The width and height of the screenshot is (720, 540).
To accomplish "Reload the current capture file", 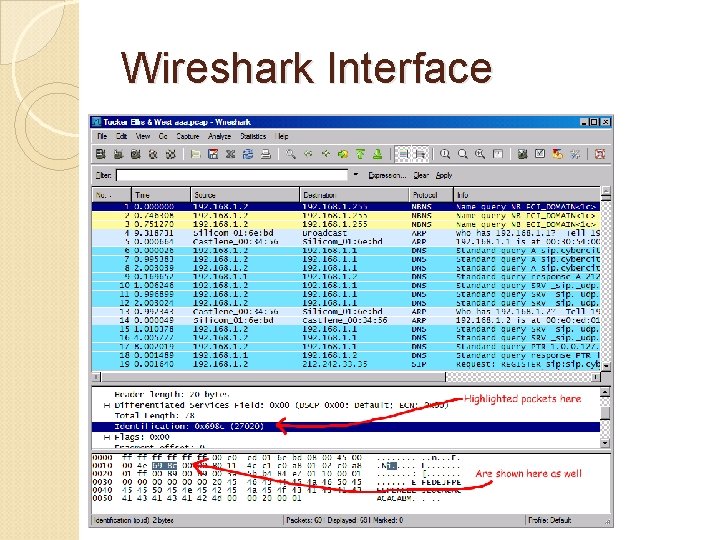I will coord(248,154).
